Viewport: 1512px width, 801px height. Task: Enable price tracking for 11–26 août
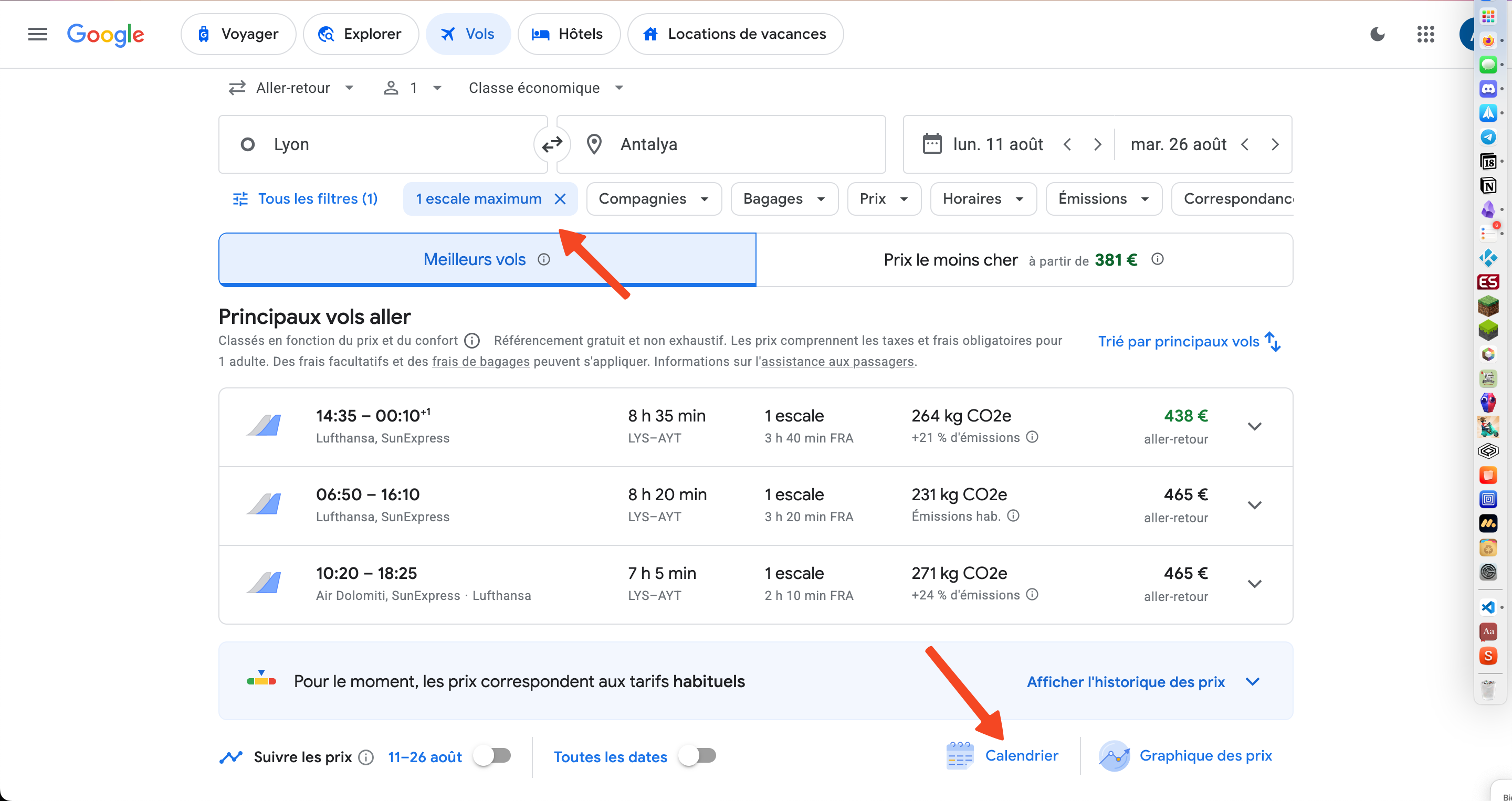click(x=492, y=756)
